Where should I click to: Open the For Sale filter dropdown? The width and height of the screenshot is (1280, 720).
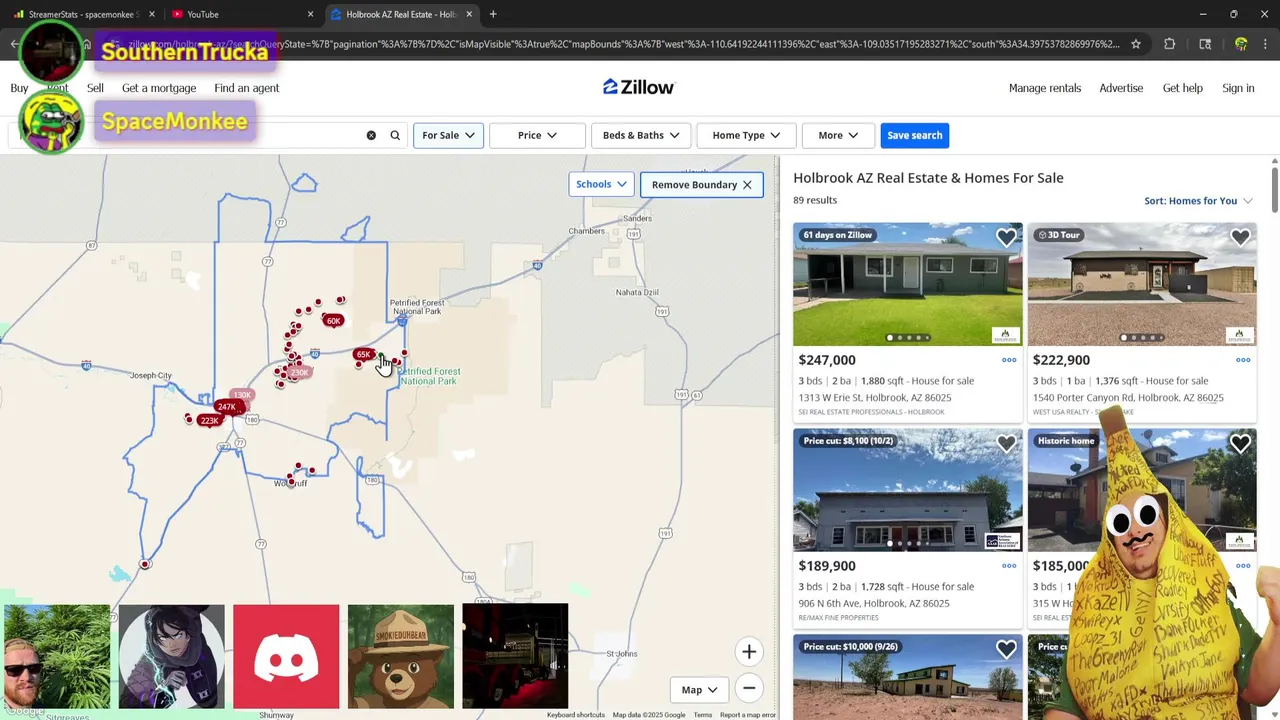point(448,135)
